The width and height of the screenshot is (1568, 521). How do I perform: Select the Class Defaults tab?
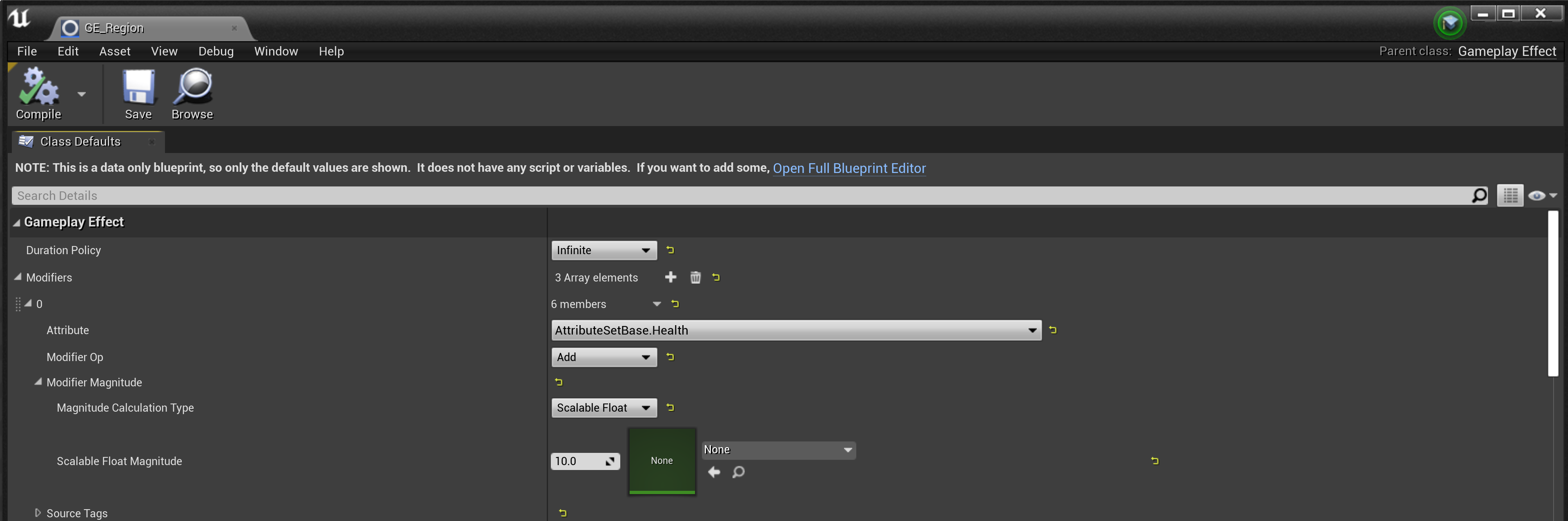click(x=80, y=142)
